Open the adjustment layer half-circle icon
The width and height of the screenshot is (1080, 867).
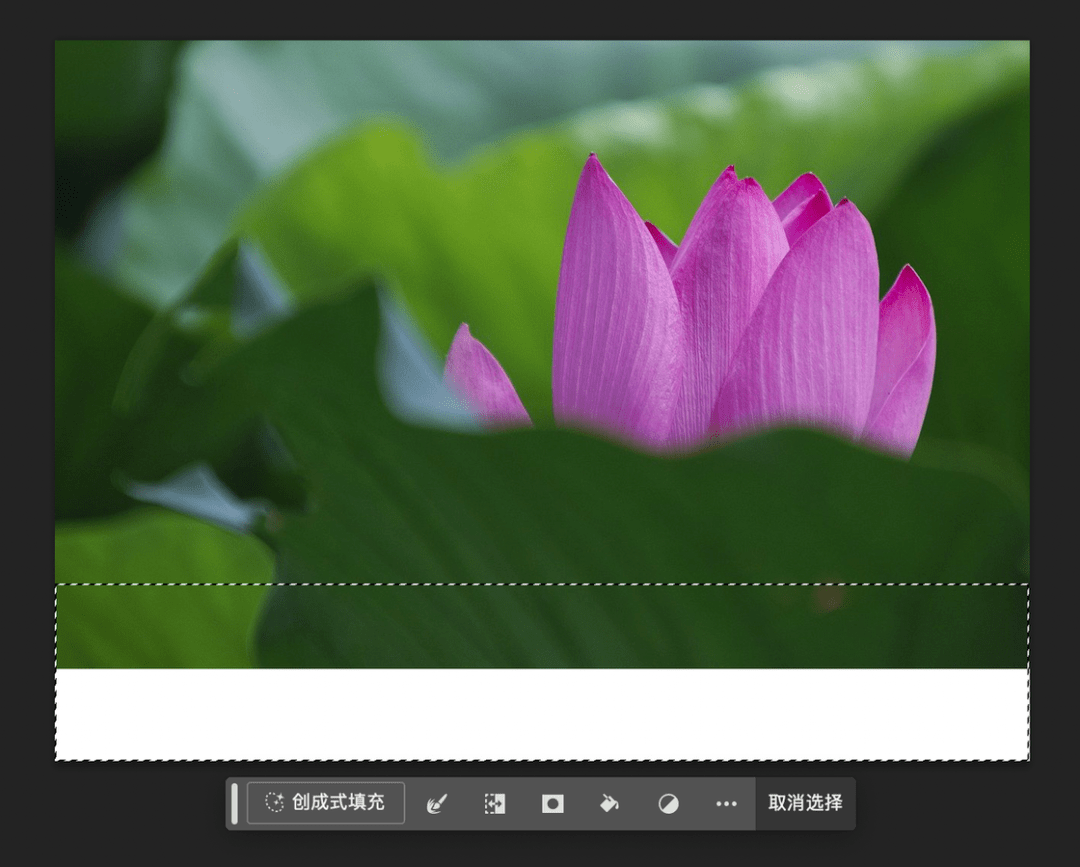(x=668, y=804)
